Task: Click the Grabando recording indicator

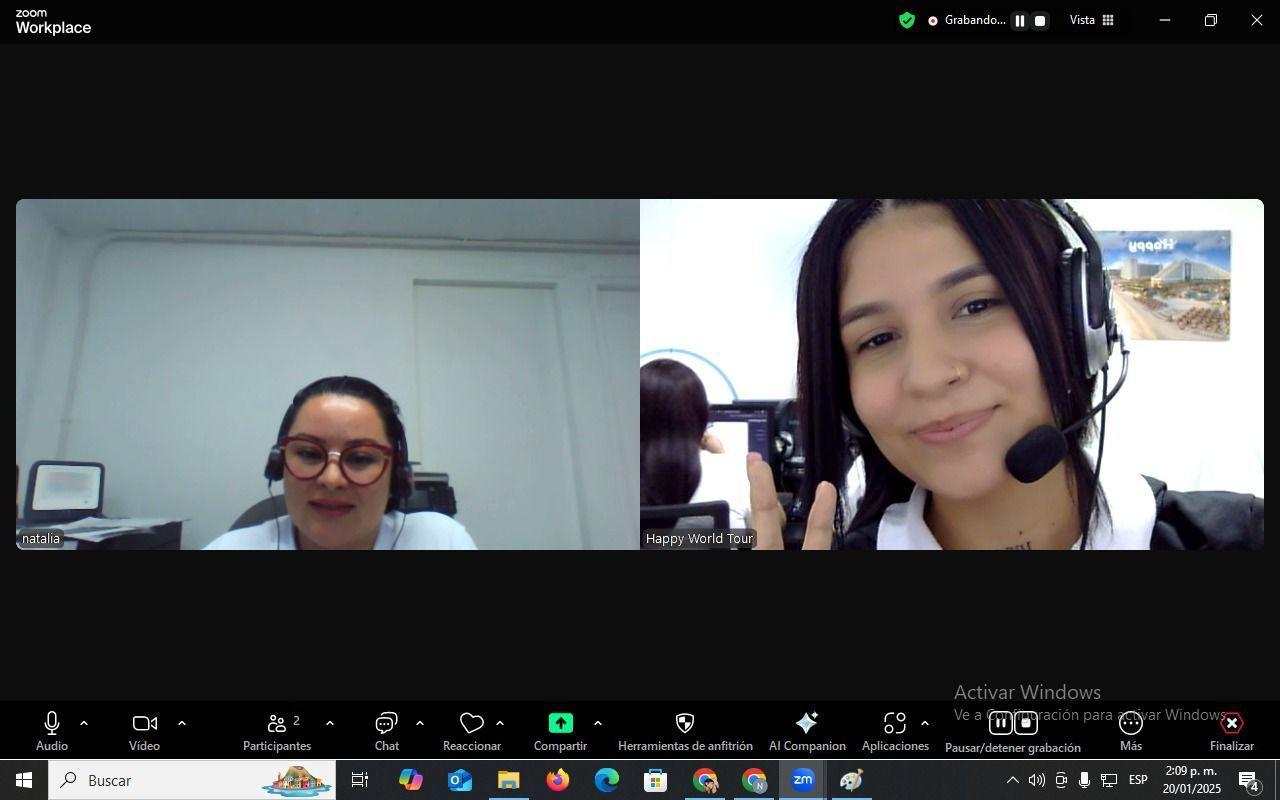Action: coord(966,20)
